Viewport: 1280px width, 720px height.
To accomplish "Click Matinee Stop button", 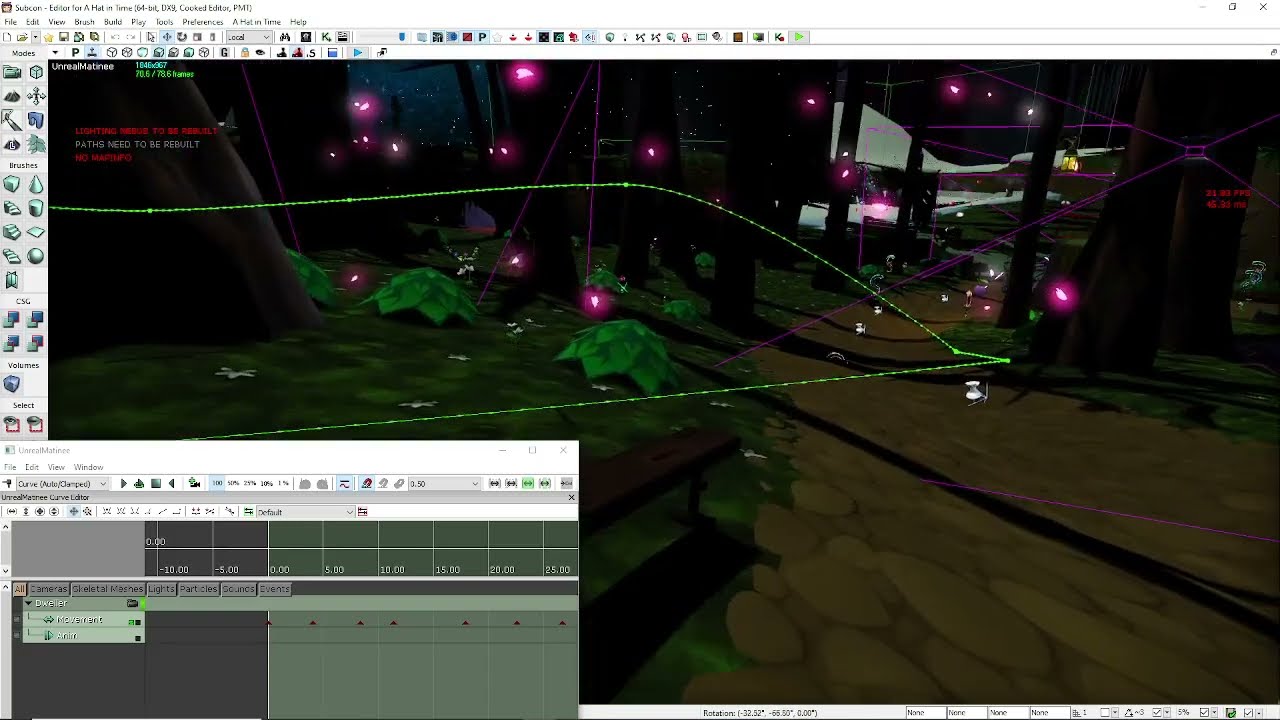I will click(x=155, y=483).
